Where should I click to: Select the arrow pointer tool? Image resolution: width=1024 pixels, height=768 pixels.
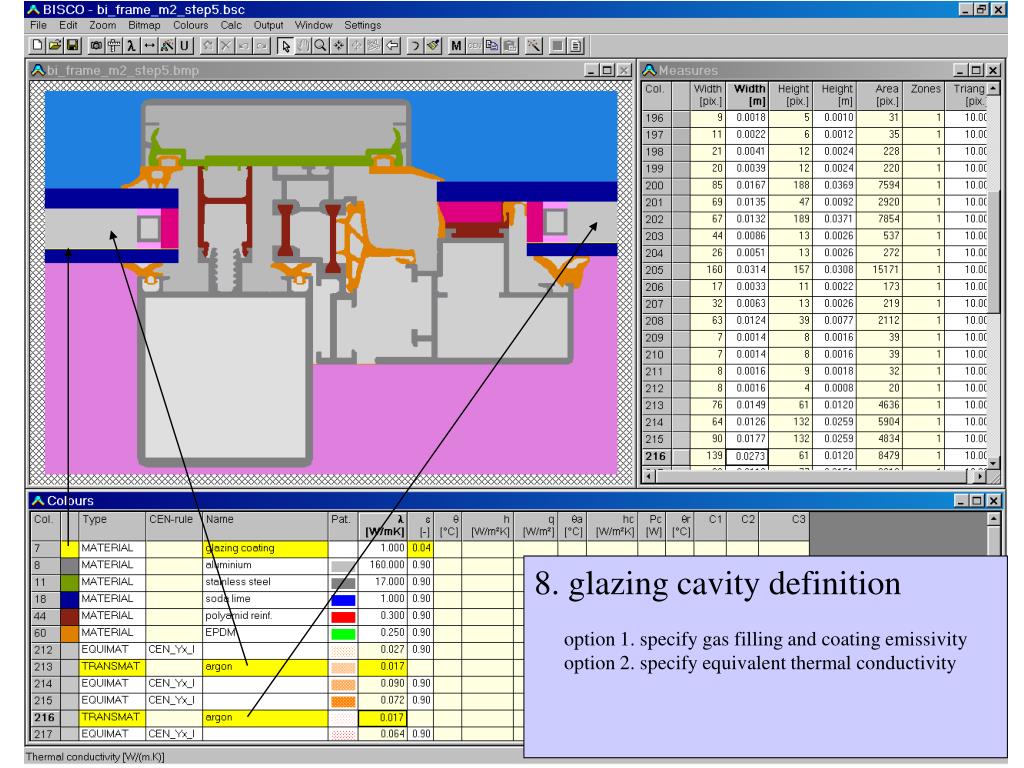(285, 46)
